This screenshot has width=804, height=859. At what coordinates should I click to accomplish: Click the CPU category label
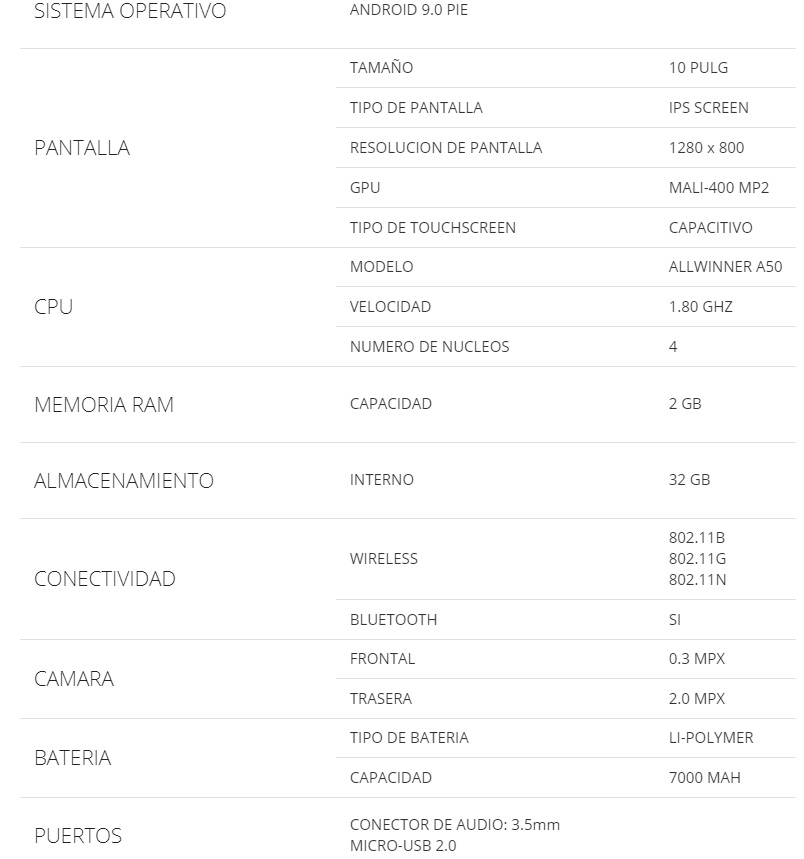tap(54, 307)
